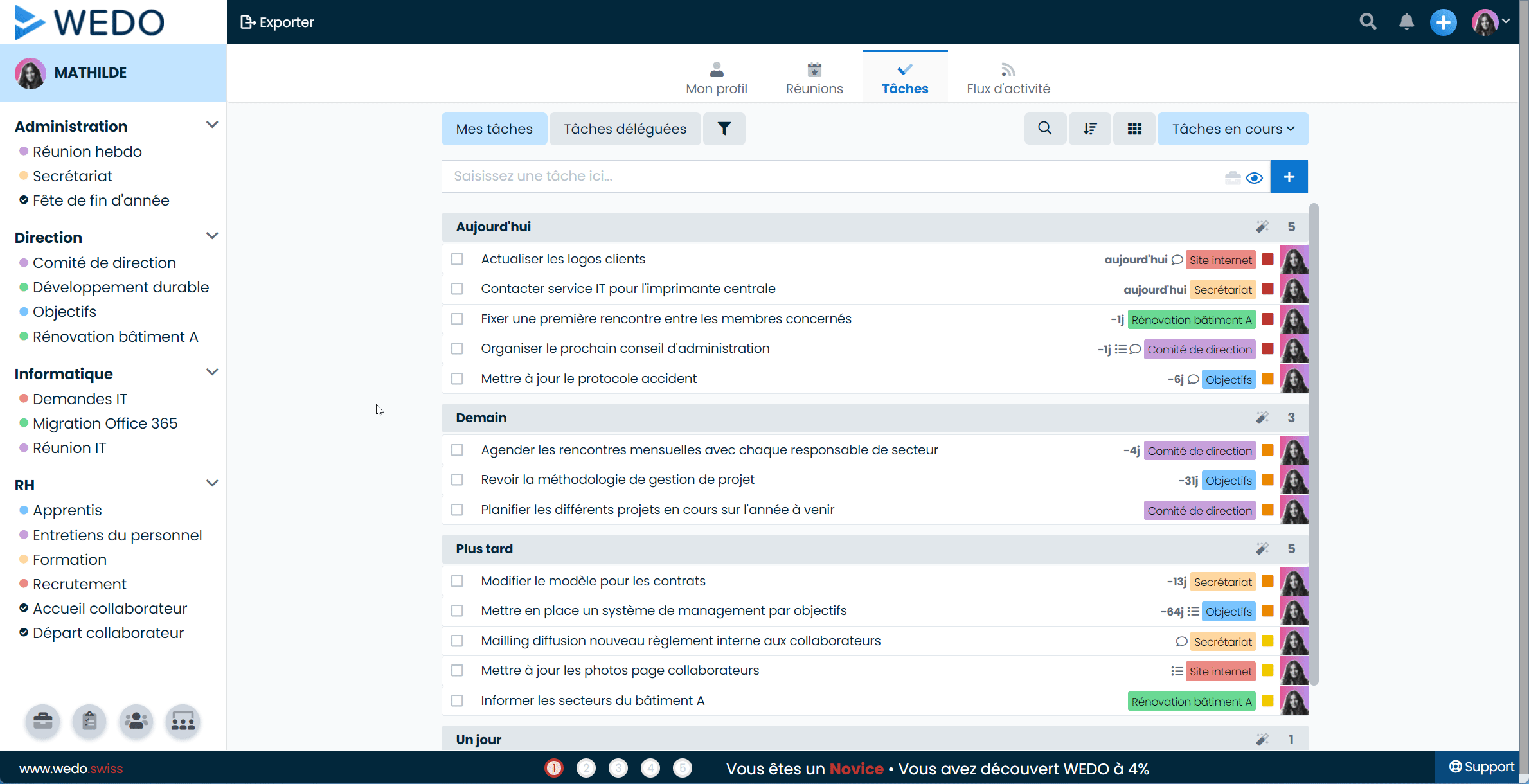The width and height of the screenshot is (1529, 784).
Task: Click the blue plus create button in header
Action: click(x=1443, y=22)
